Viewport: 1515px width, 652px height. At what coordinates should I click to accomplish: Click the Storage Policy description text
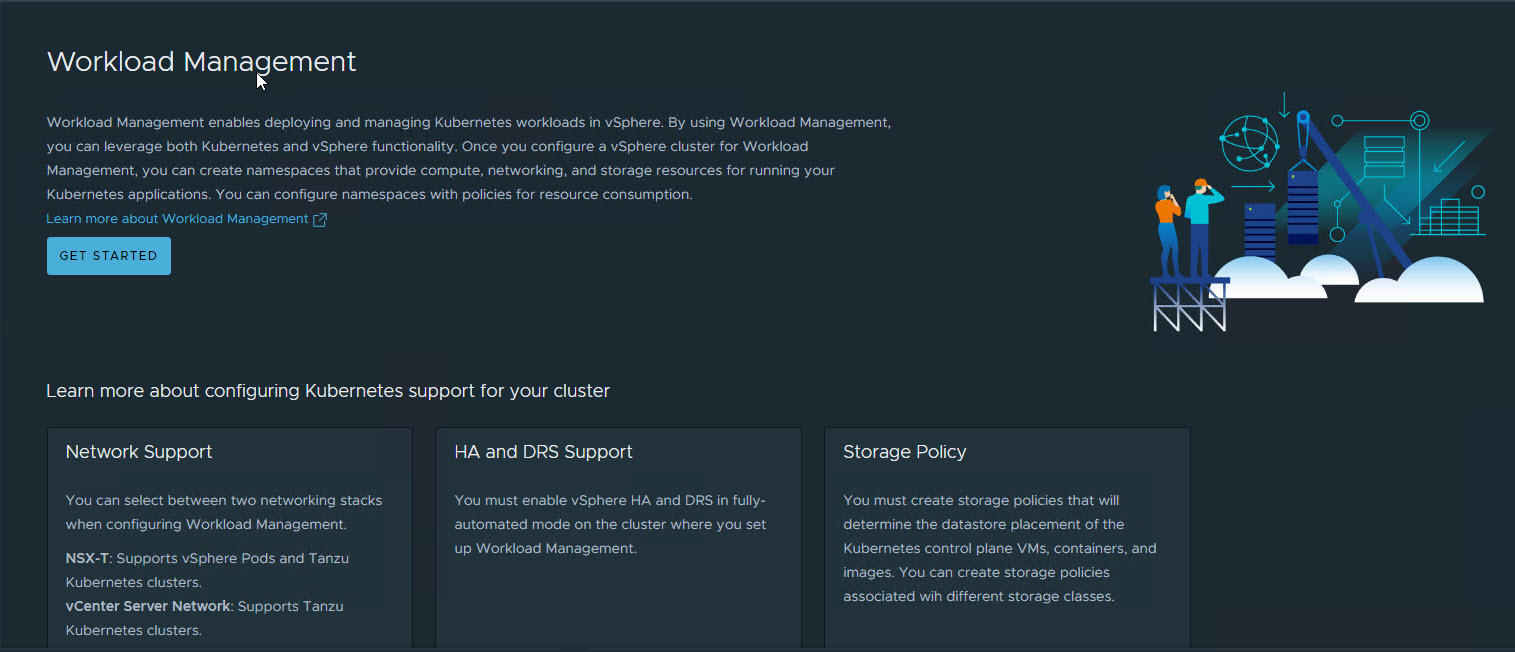coord(999,548)
